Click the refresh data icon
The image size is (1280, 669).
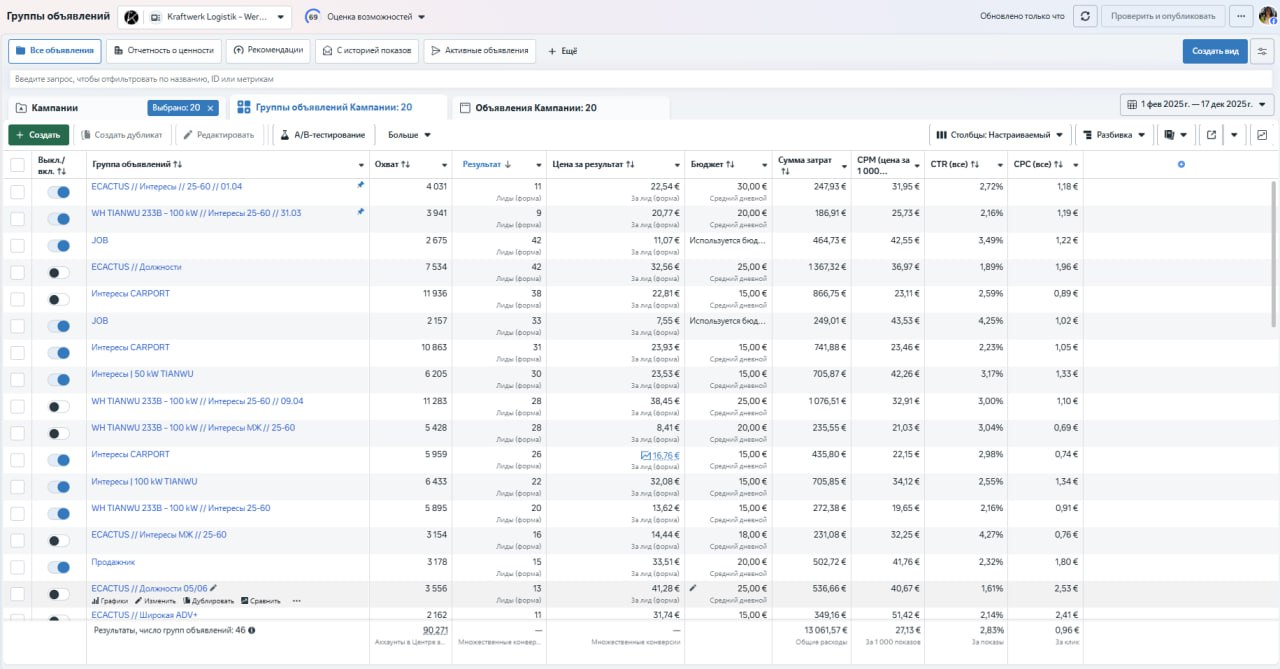click(x=1085, y=16)
